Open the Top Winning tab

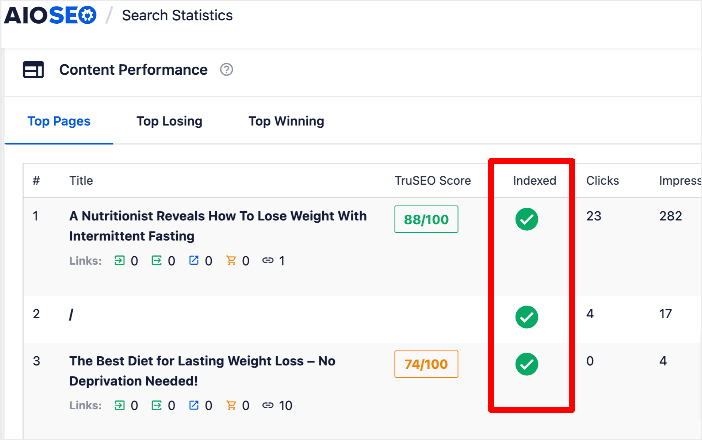click(286, 122)
